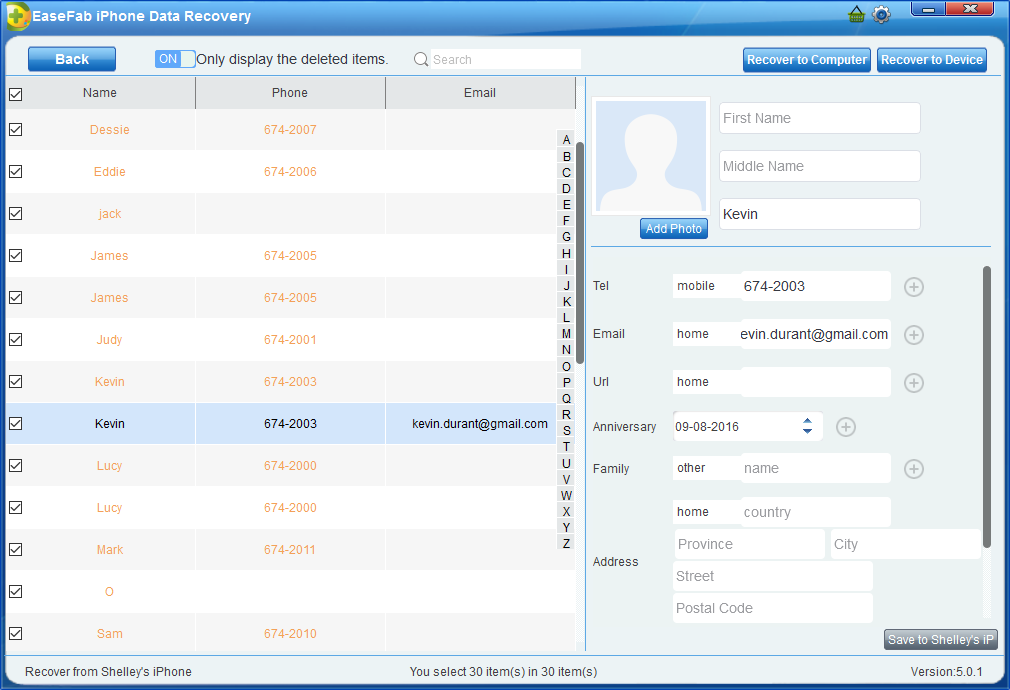Focus the Postal Code field
This screenshot has width=1010, height=690.
[773, 608]
